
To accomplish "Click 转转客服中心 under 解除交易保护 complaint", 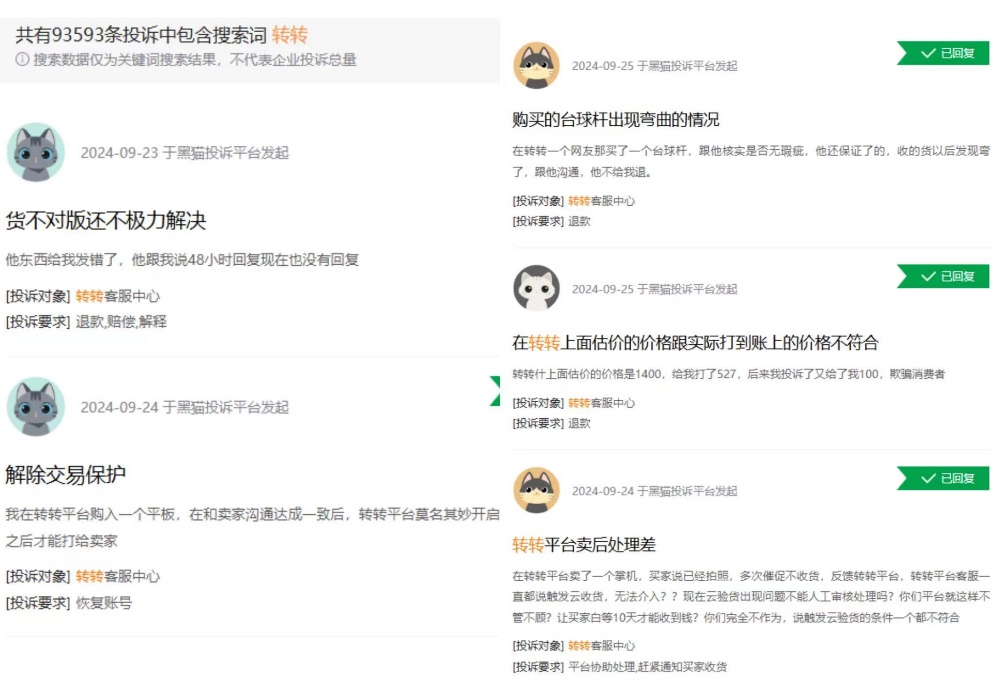I will [x=118, y=576].
